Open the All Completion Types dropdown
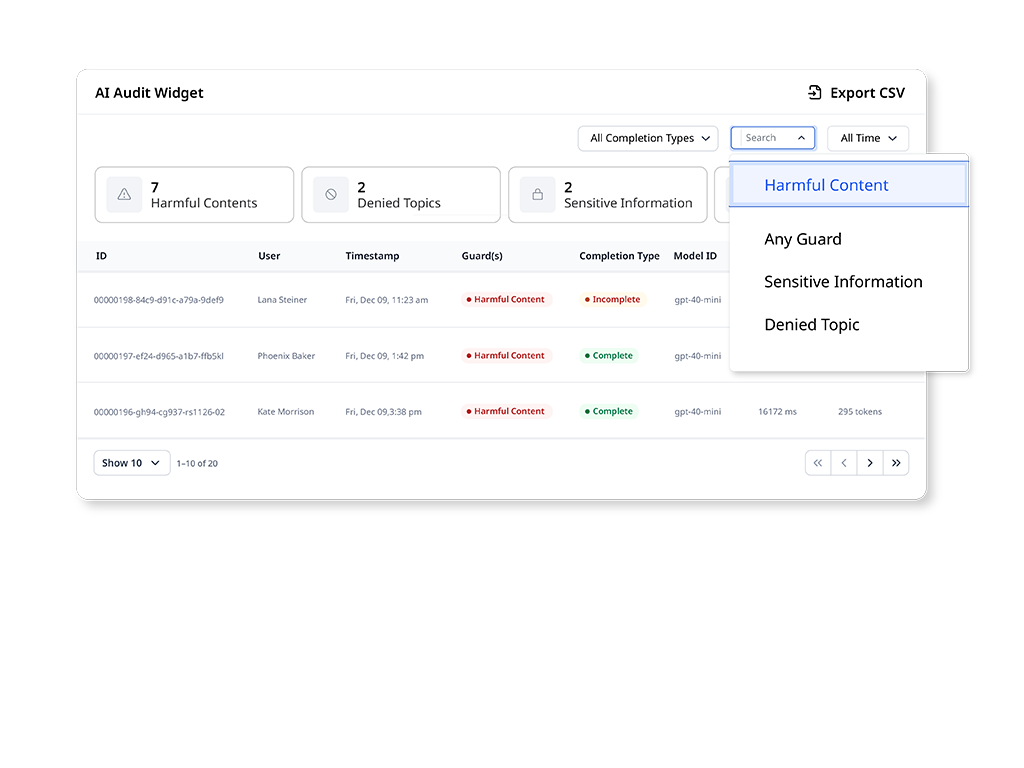Screen dimensions: 1024x768 pyautogui.click(x=648, y=138)
